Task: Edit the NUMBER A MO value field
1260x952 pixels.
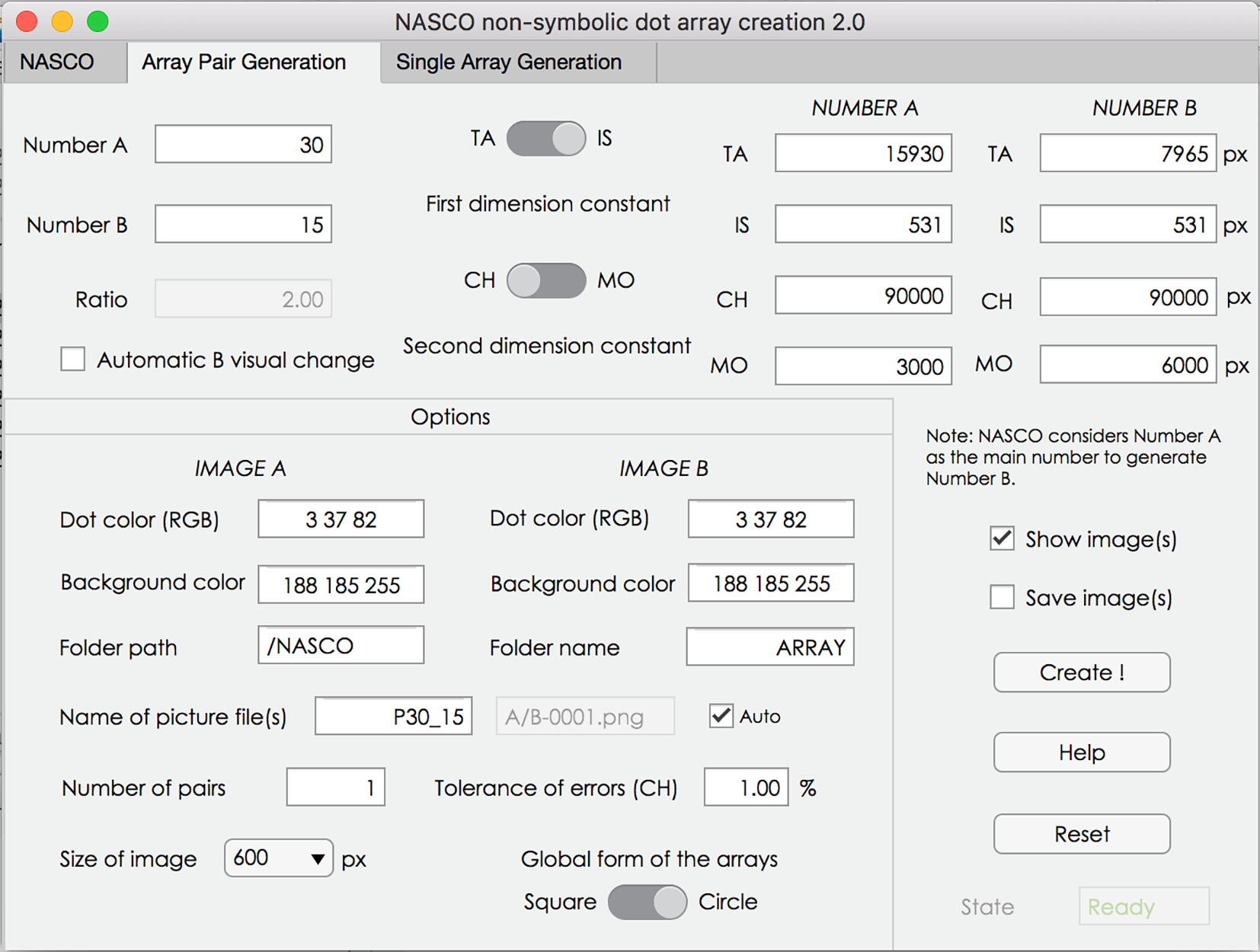Action: point(864,366)
